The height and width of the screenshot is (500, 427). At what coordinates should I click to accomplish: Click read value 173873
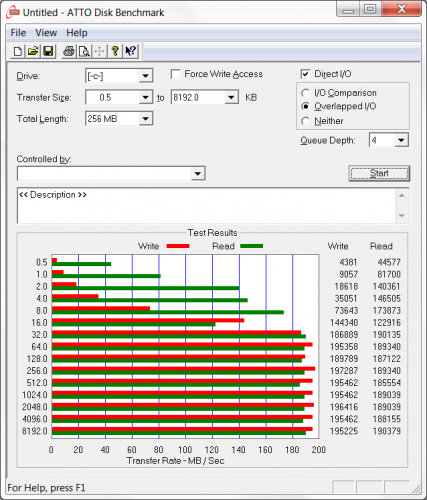387,311
